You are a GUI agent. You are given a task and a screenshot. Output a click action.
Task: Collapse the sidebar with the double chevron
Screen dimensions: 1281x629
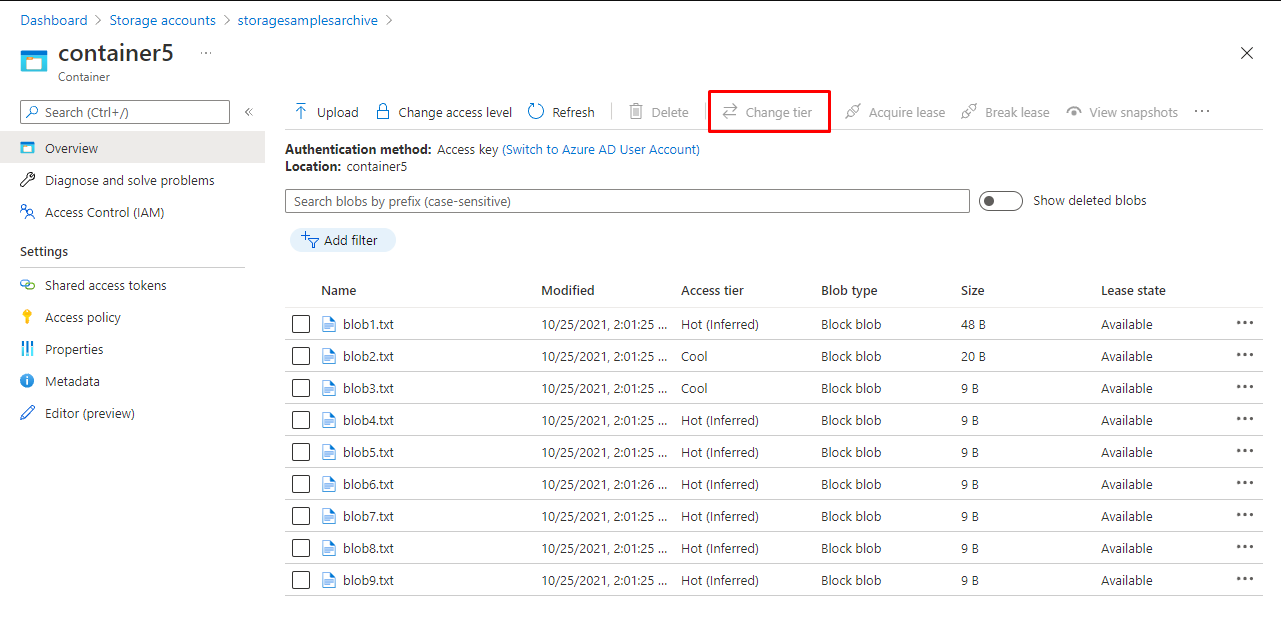pos(249,112)
